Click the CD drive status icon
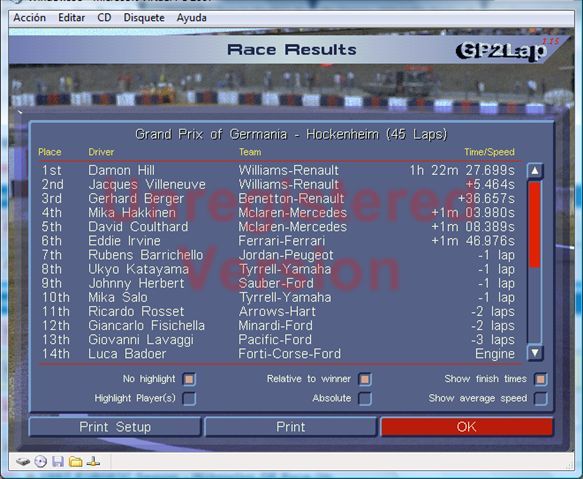 coord(41,462)
